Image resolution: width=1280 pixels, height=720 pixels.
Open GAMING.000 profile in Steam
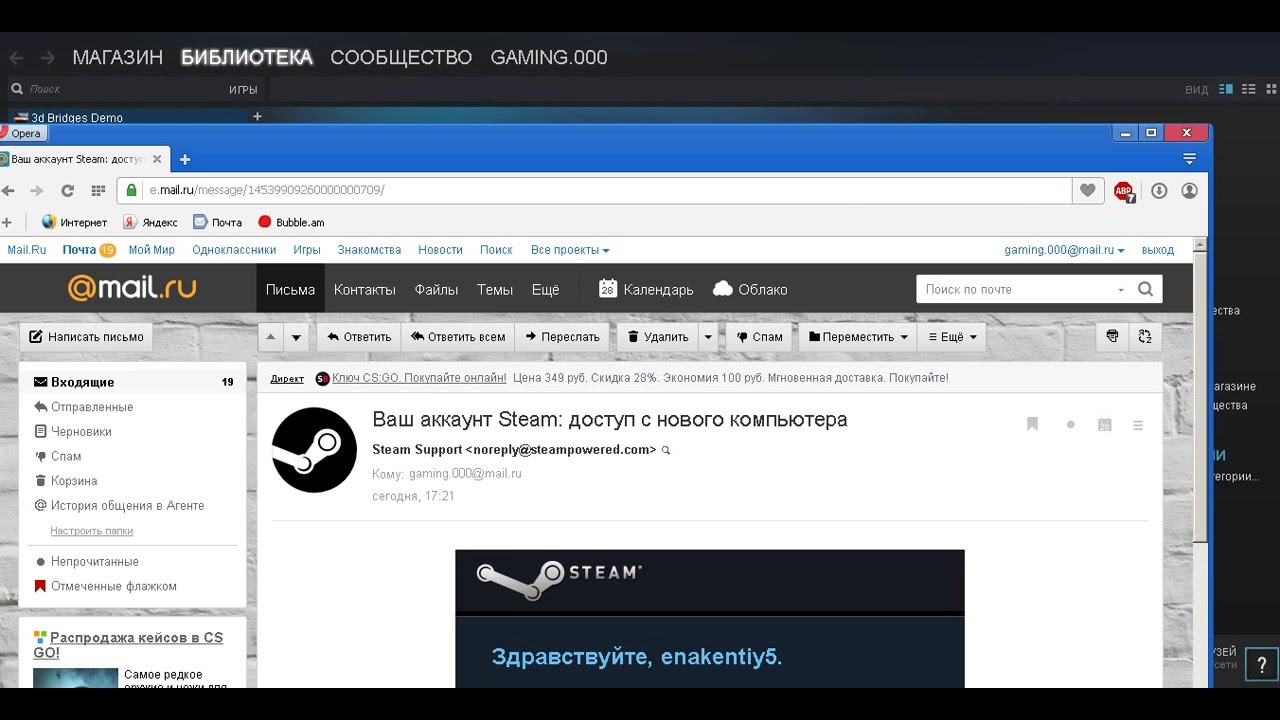pos(549,57)
